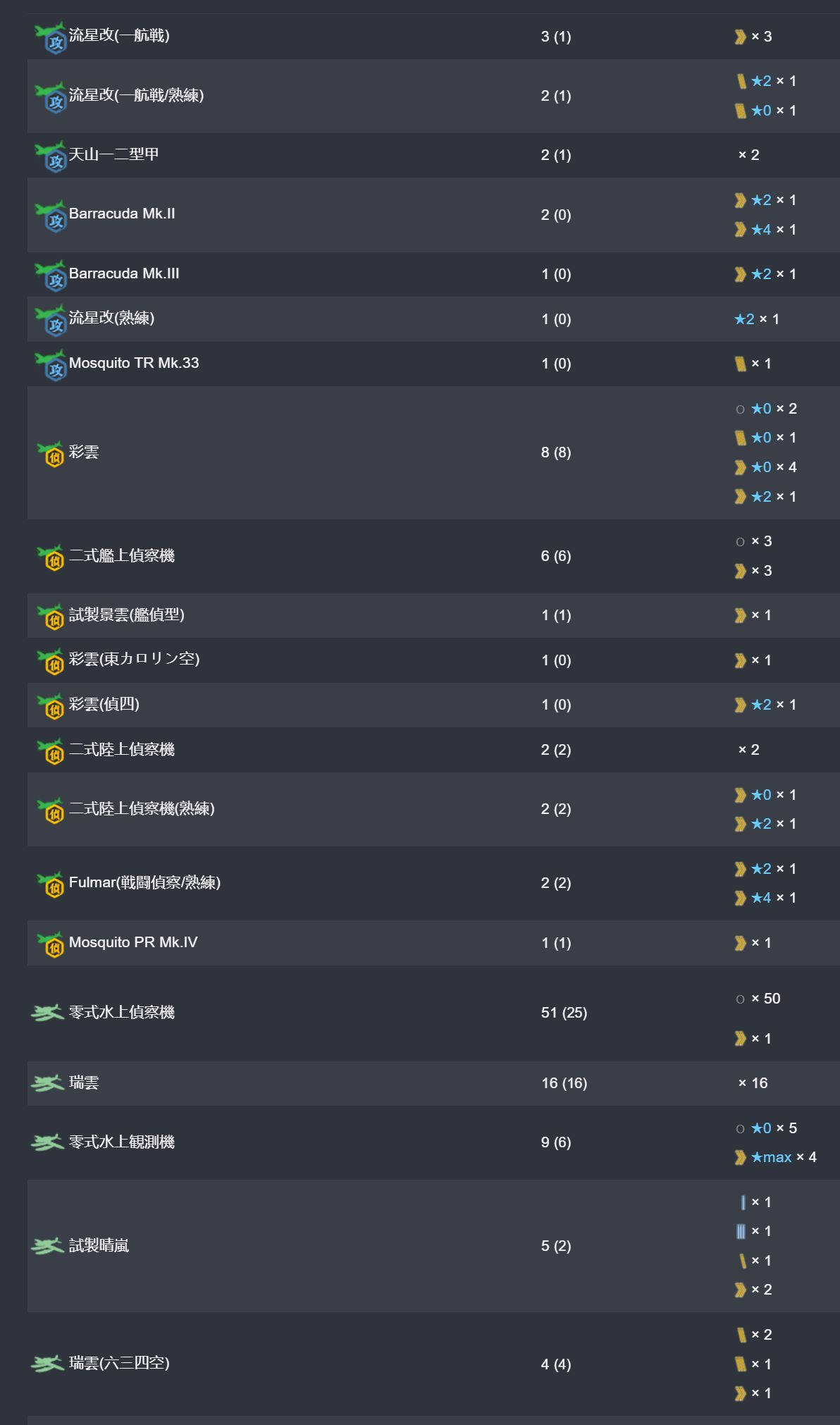Viewport: 840px width, 1425px height.
Task: Click the yellow recon icon next to 彩雲
Action: pos(51,453)
